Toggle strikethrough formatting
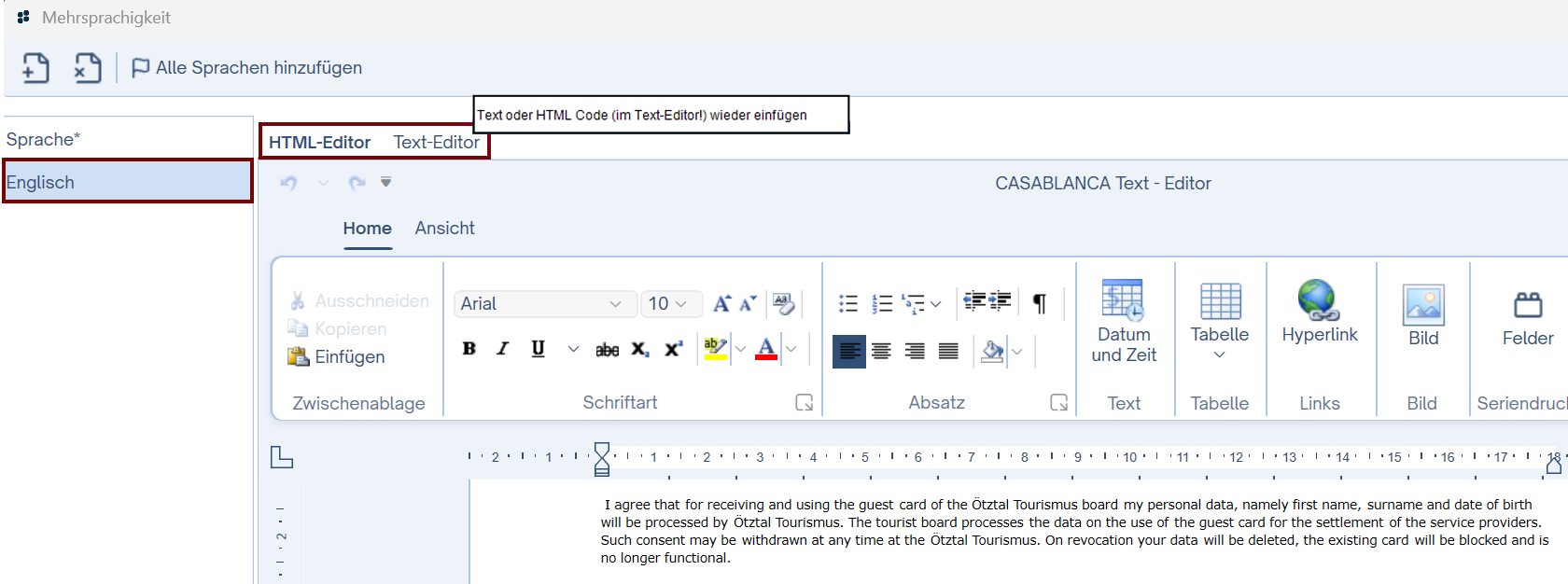 [x=608, y=350]
